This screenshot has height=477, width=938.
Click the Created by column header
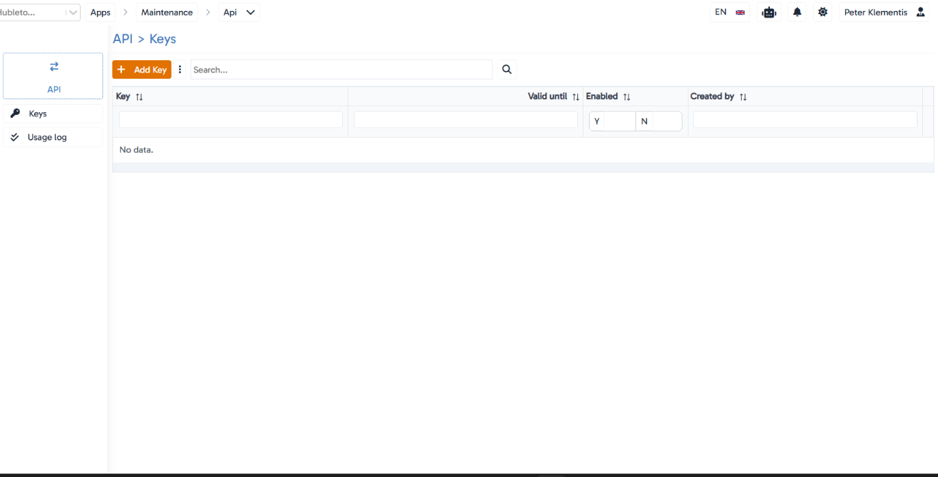coord(805,96)
